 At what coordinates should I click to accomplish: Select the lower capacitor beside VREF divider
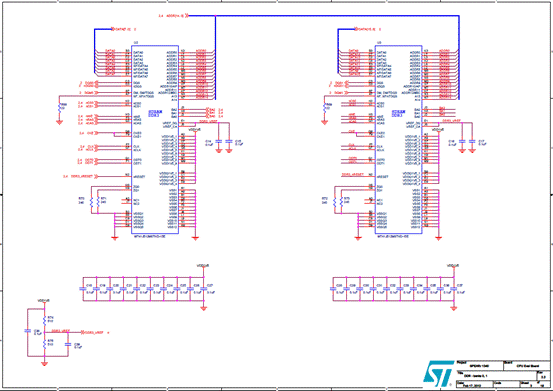pos(68,345)
